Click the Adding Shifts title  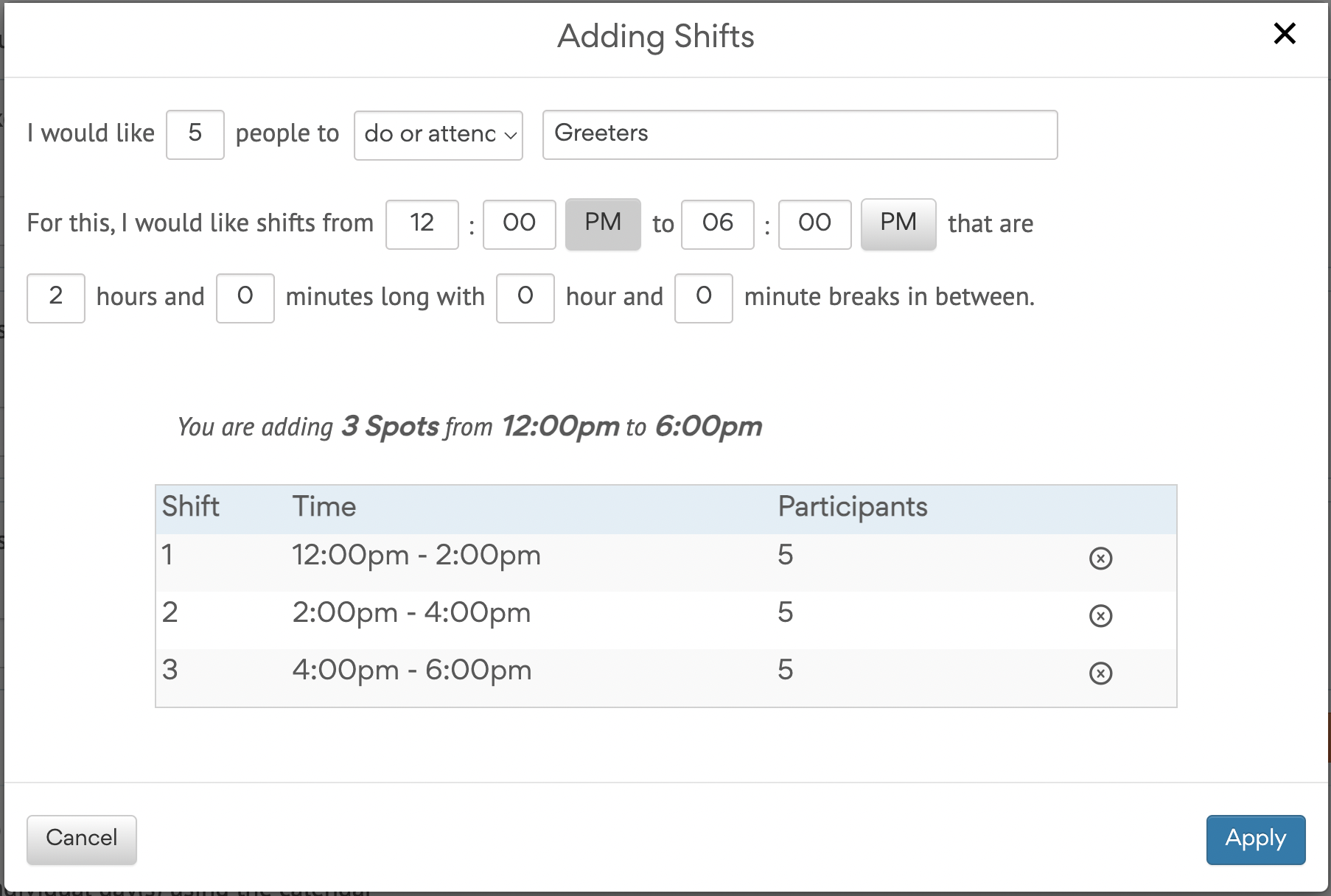656,37
